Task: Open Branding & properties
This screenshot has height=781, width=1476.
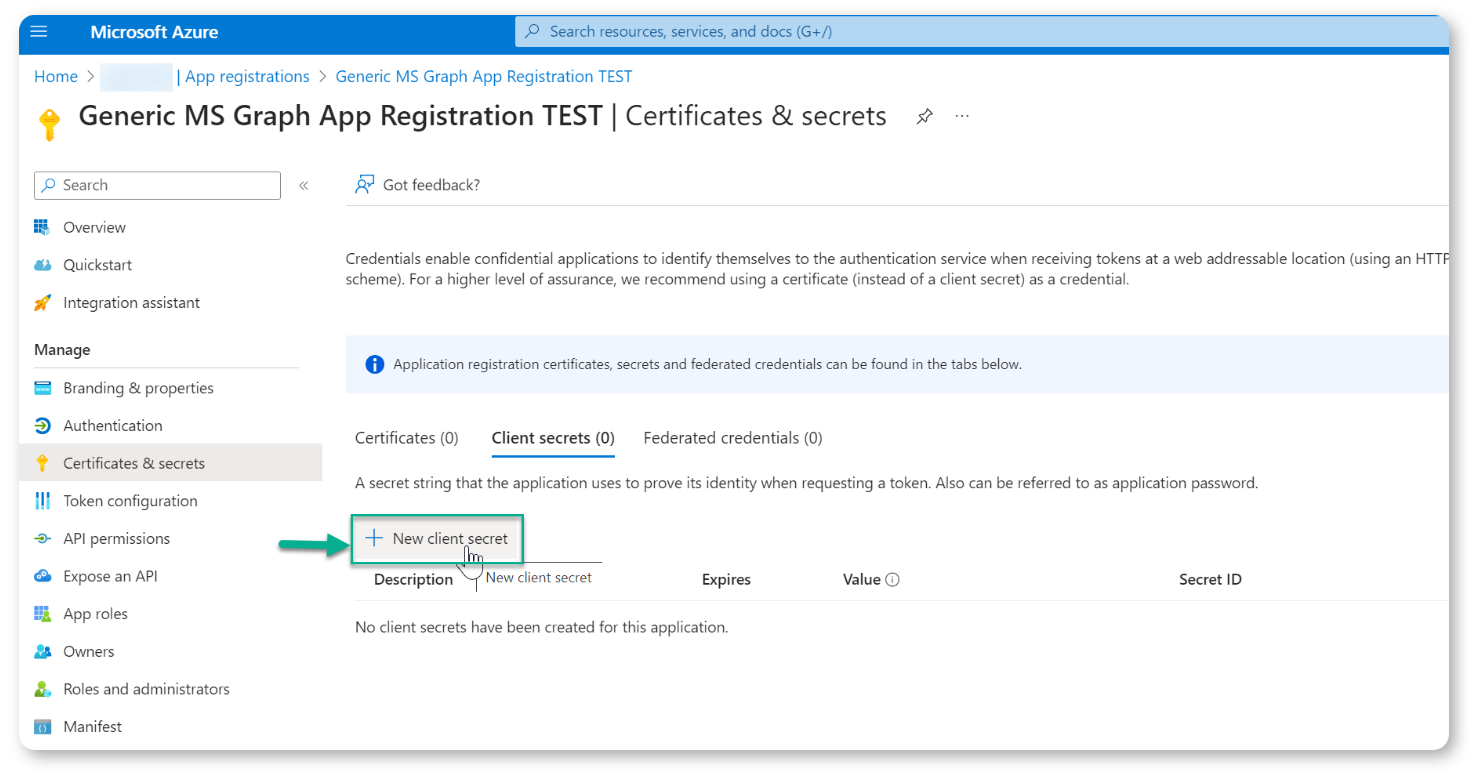Action: [138, 388]
